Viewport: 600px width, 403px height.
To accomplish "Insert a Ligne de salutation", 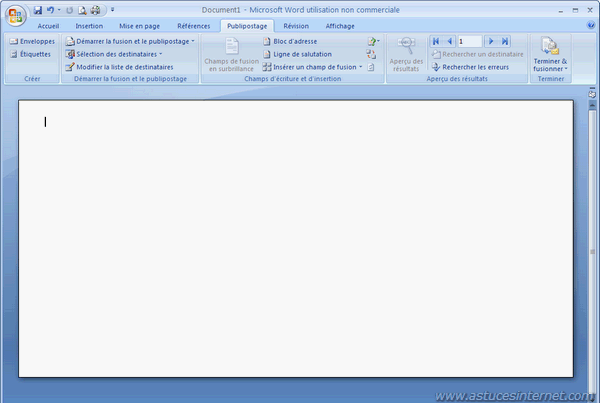I will coord(297,54).
